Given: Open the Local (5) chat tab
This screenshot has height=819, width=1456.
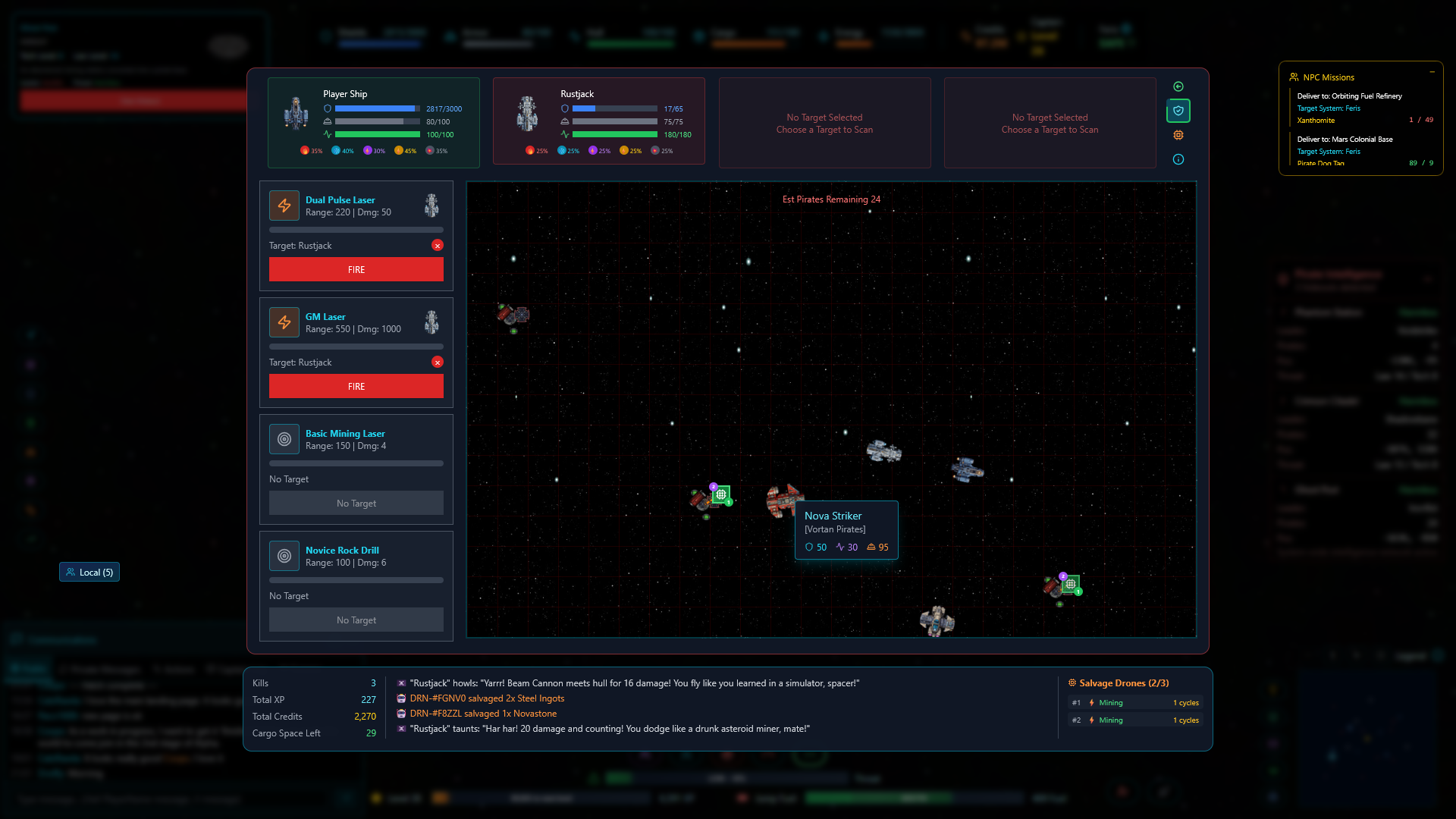Looking at the screenshot, I should (89, 572).
